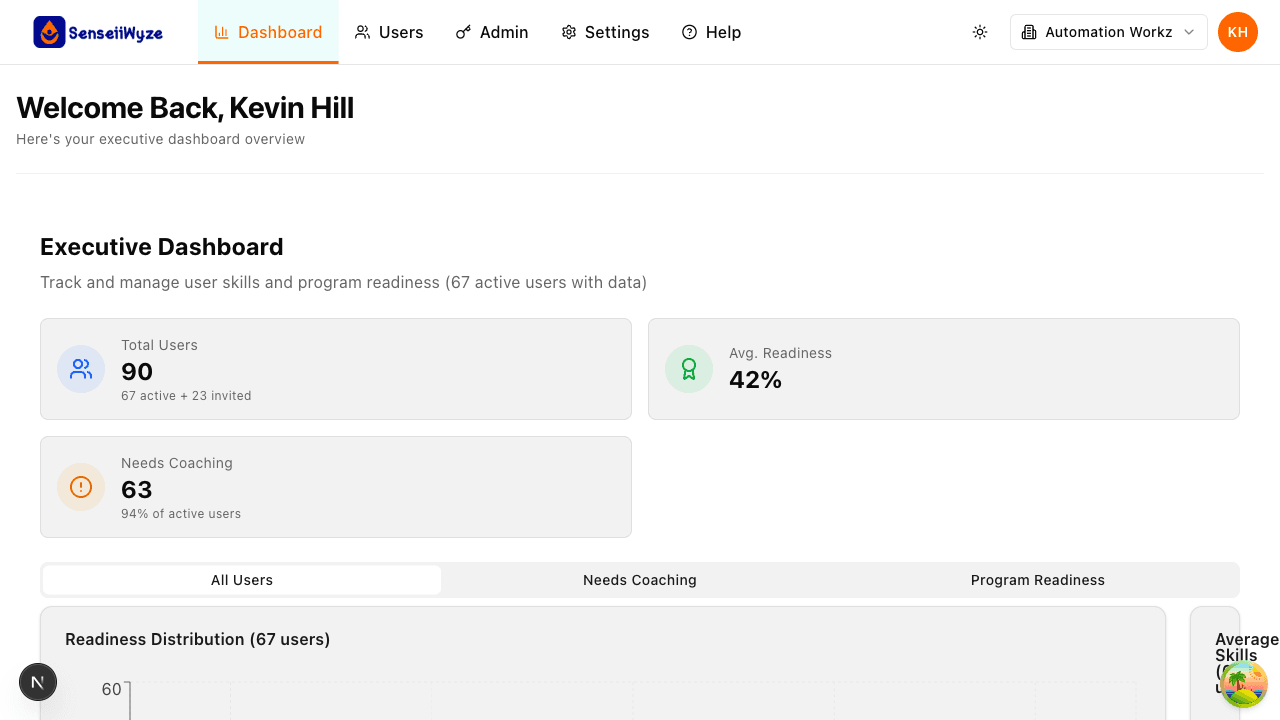The image size is (1280, 720).
Task: Select the bar-chart icon next to Dashboard
Action: [x=220, y=32]
